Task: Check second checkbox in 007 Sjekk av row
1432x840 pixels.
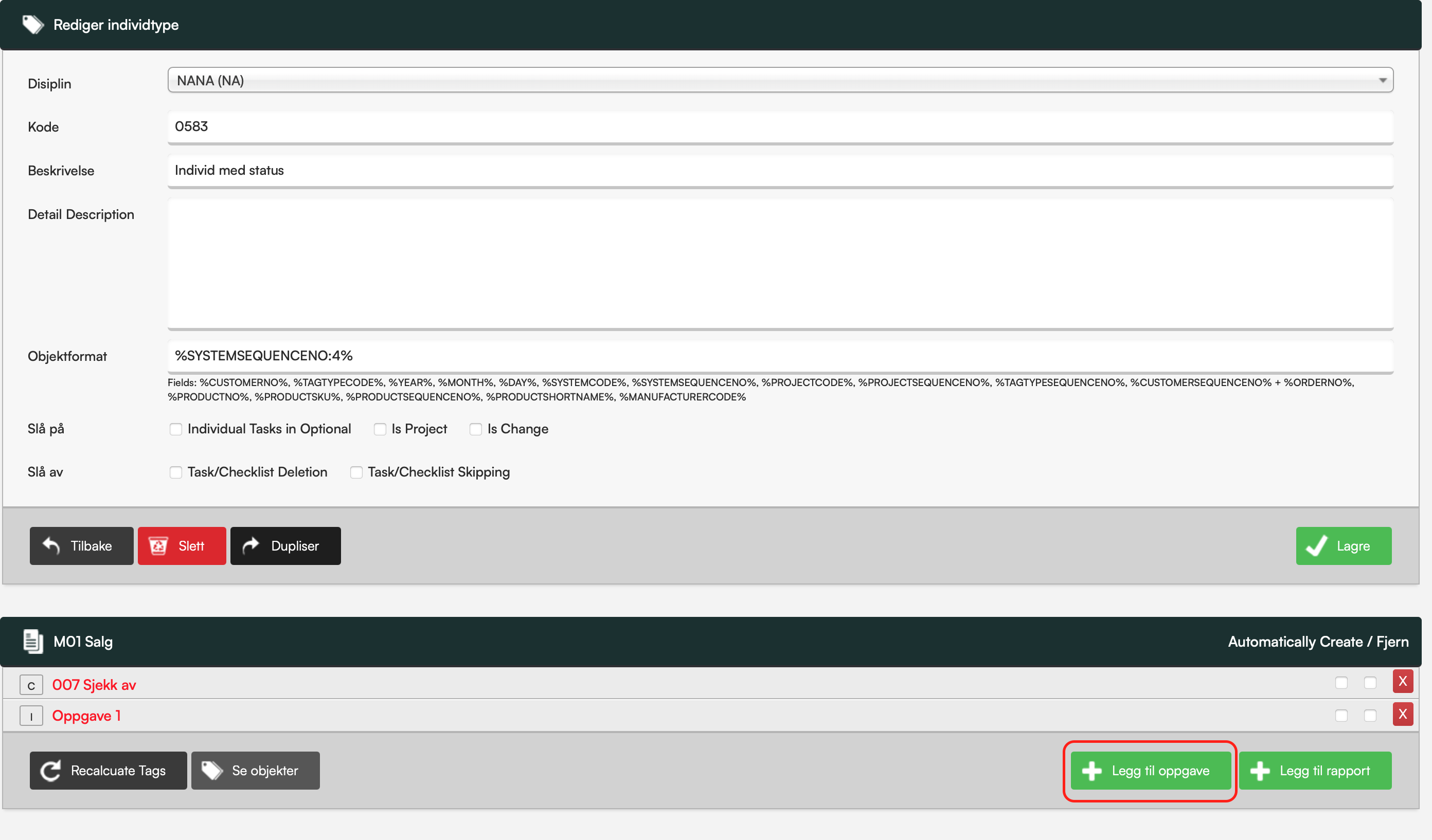Action: tap(1370, 683)
